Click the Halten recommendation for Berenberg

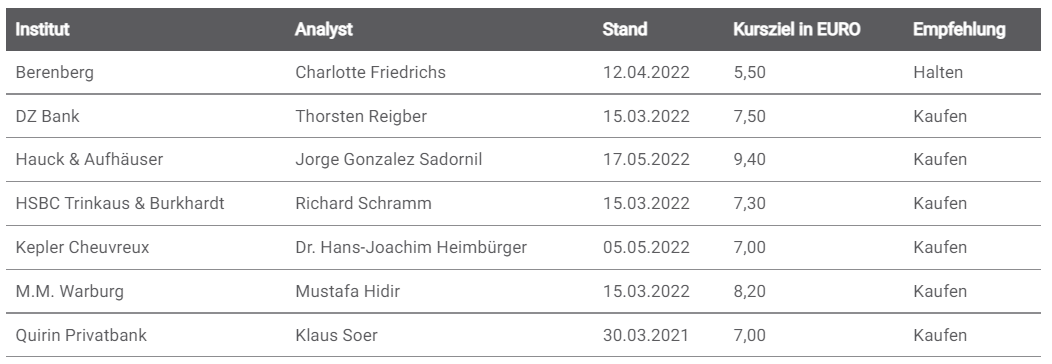click(x=938, y=72)
